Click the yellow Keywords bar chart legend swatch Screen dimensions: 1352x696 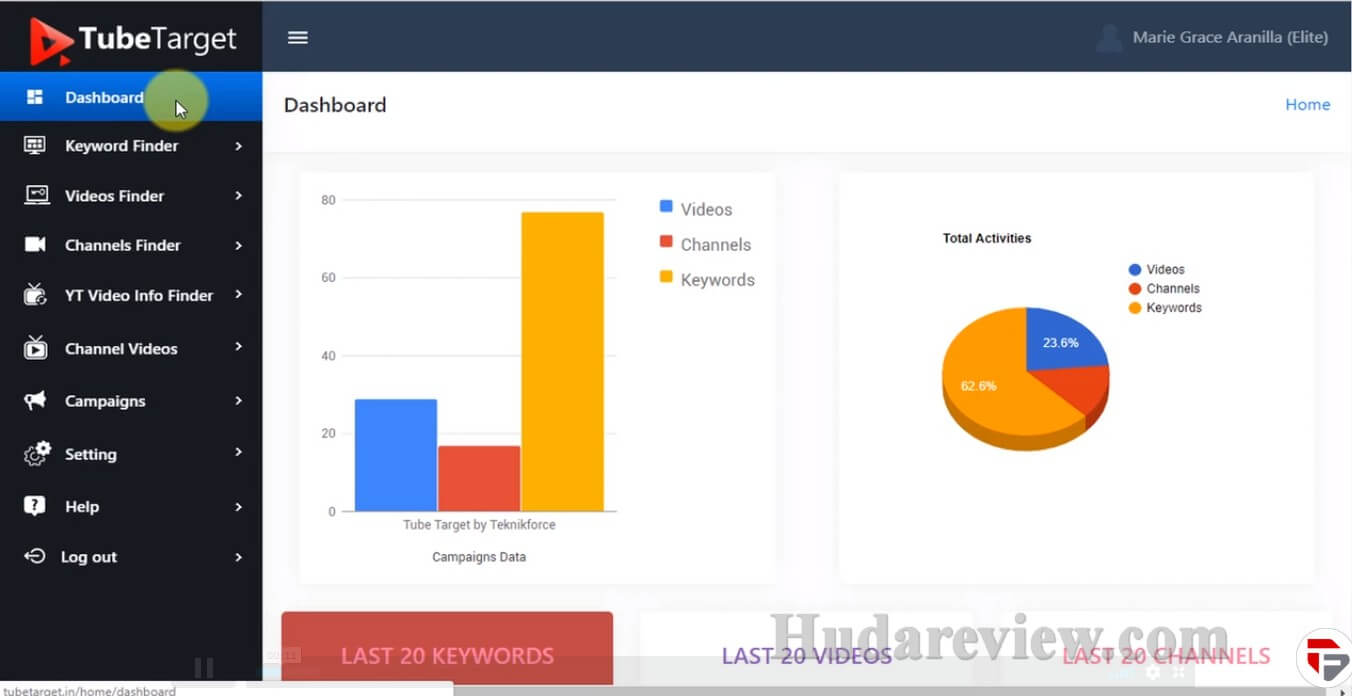666,276
